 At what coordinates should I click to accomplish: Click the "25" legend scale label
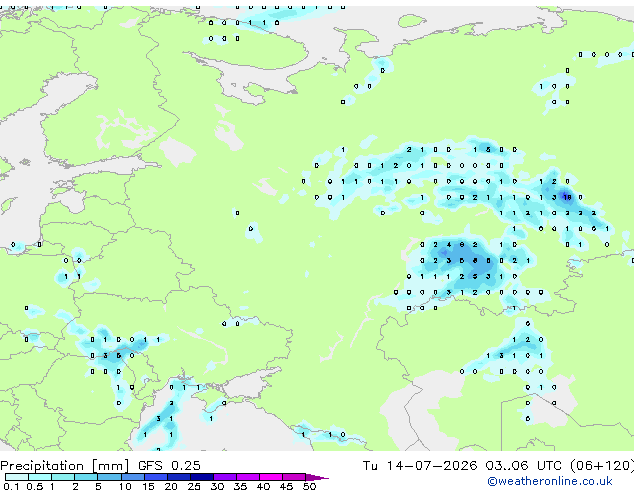[x=194, y=486]
